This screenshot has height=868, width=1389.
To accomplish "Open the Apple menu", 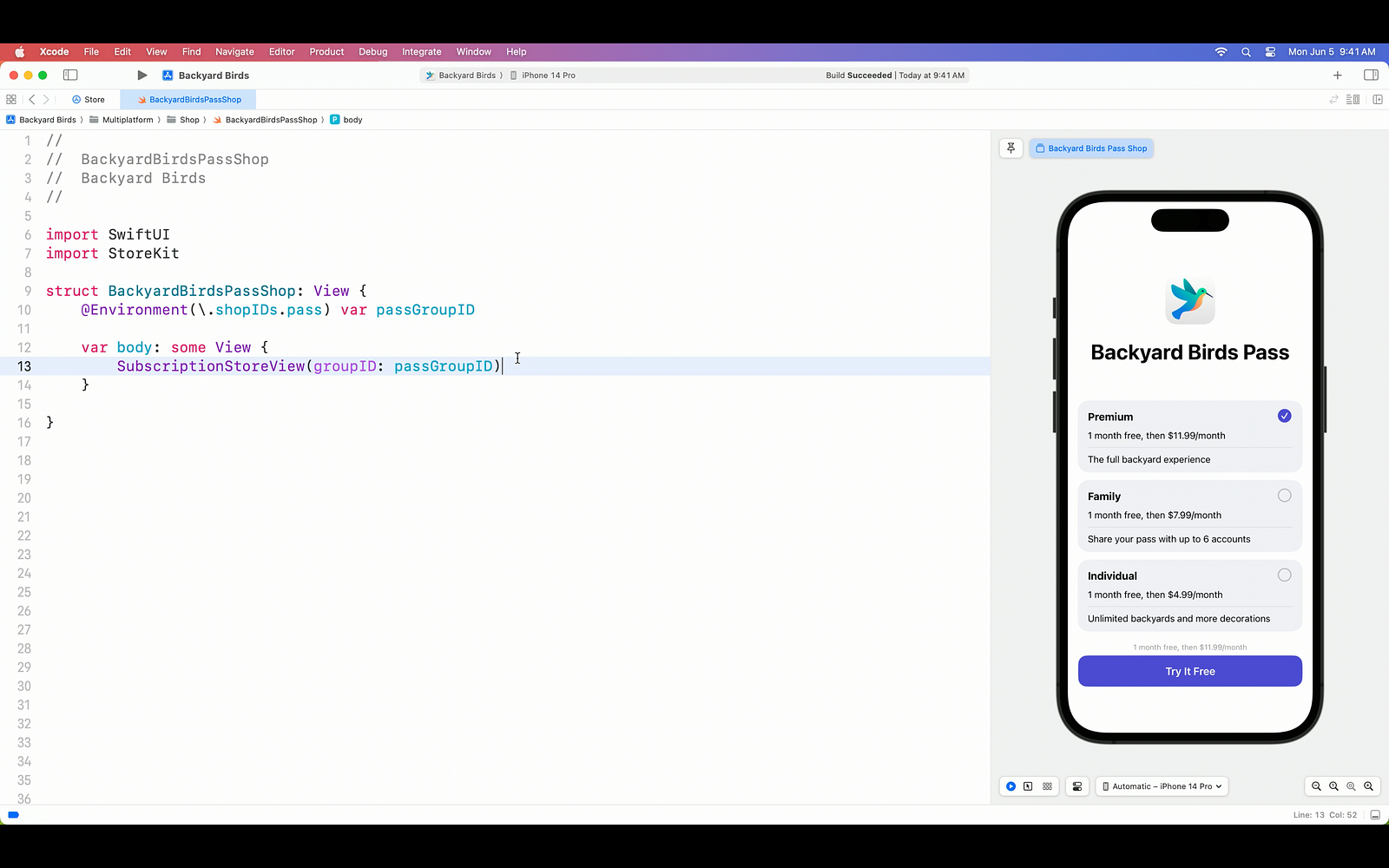I will coord(19,52).
